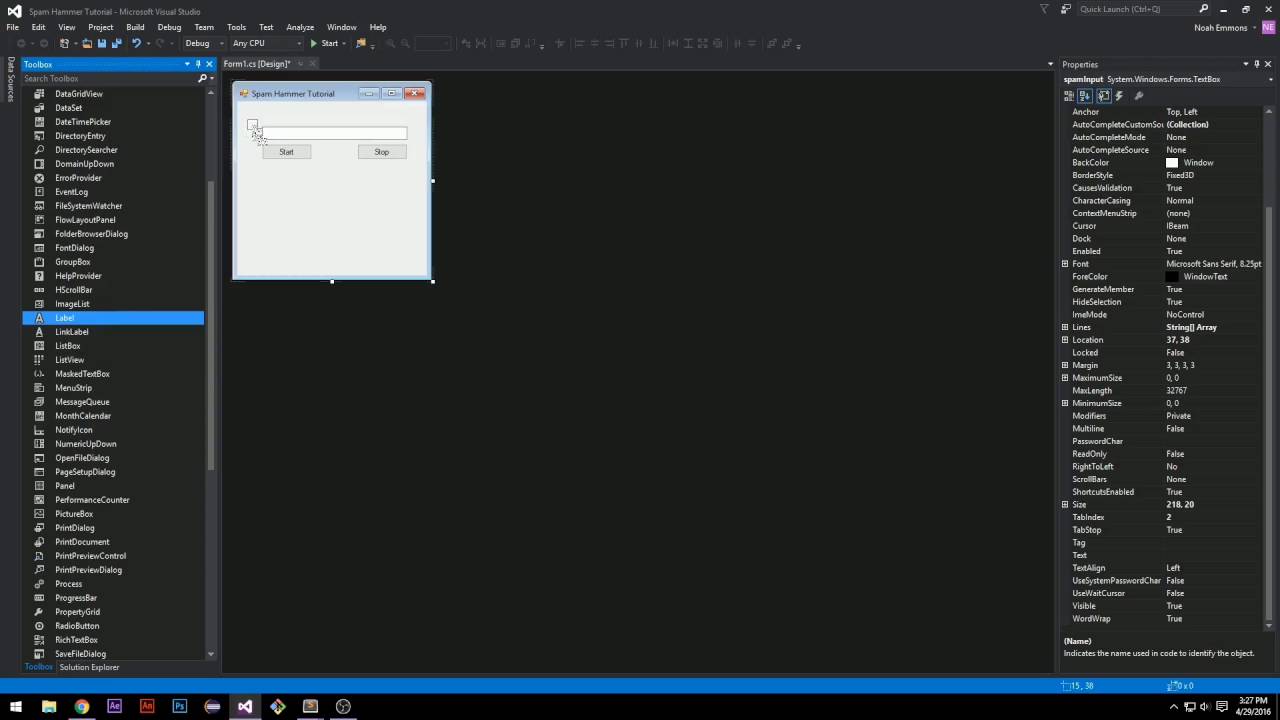Select the spamInput textbox on the form

333,133
